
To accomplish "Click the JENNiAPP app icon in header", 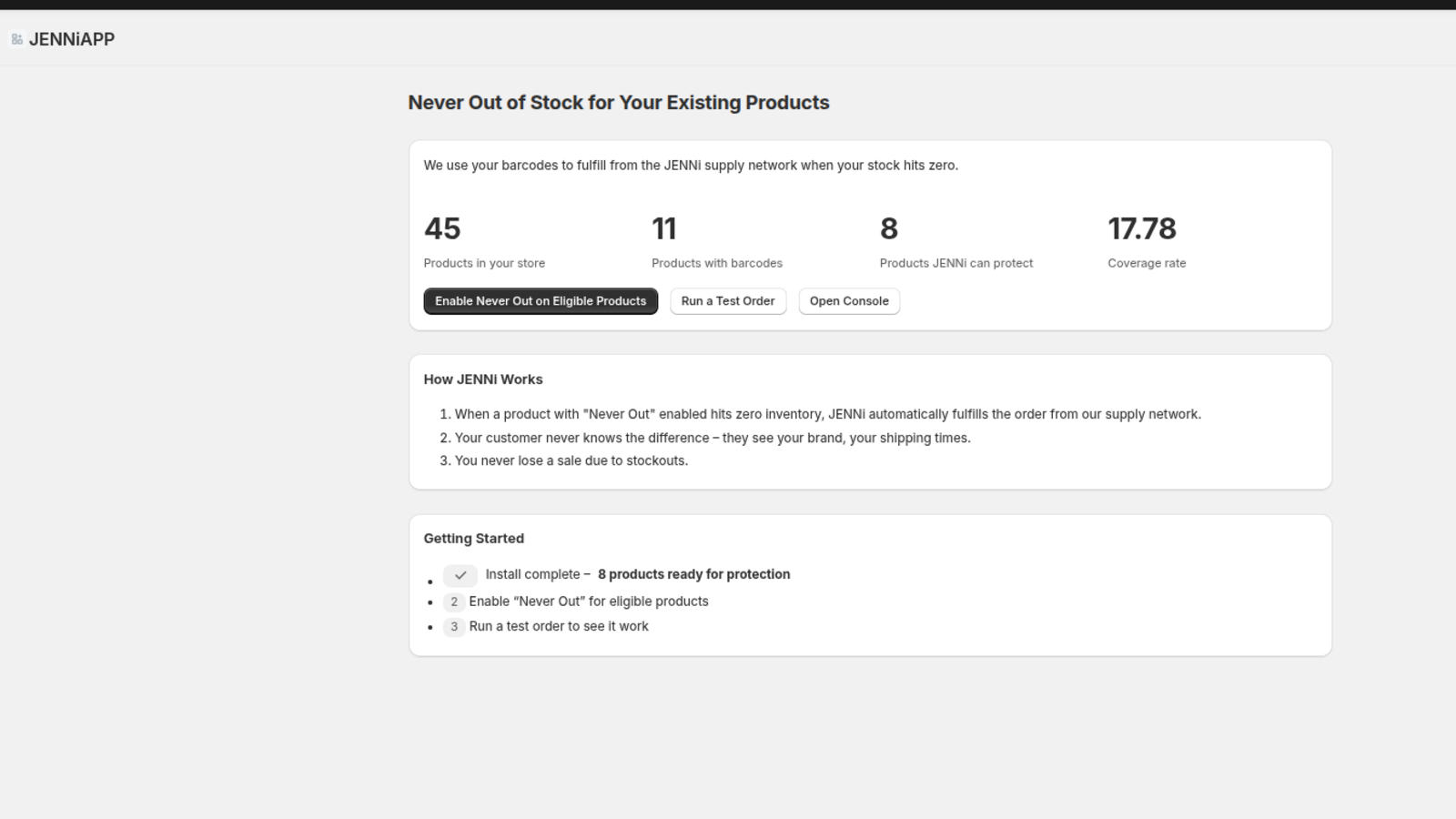I will coord(16,39).
